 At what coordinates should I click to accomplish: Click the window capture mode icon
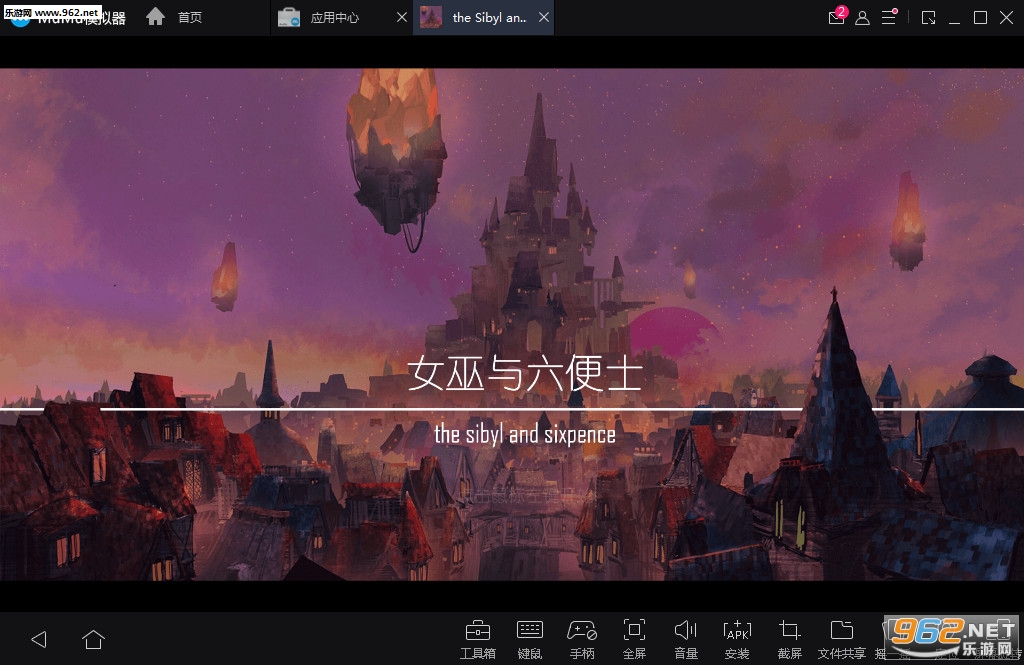[x=929, y=18]
